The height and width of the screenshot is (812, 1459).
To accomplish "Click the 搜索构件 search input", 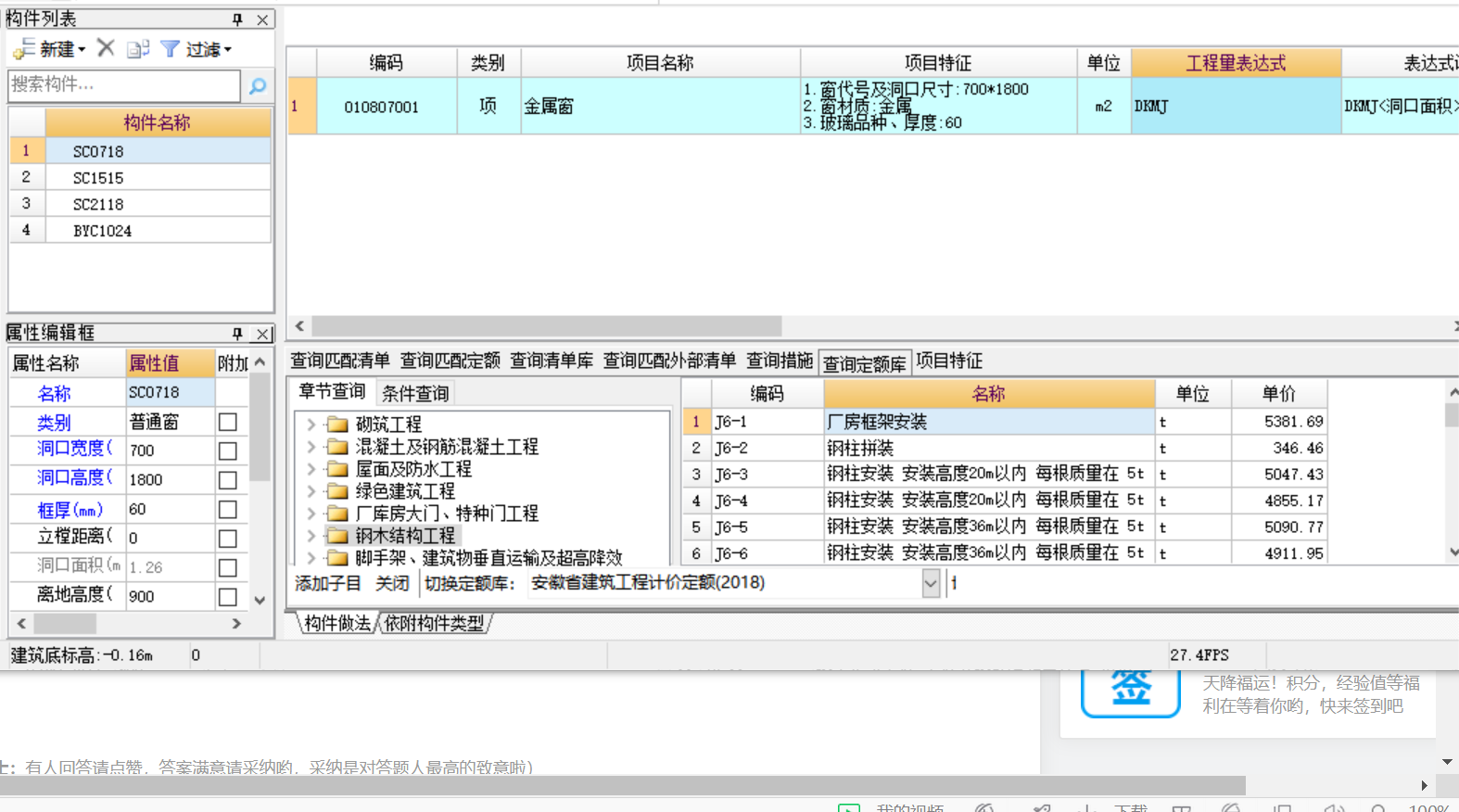I will (124, 85).
